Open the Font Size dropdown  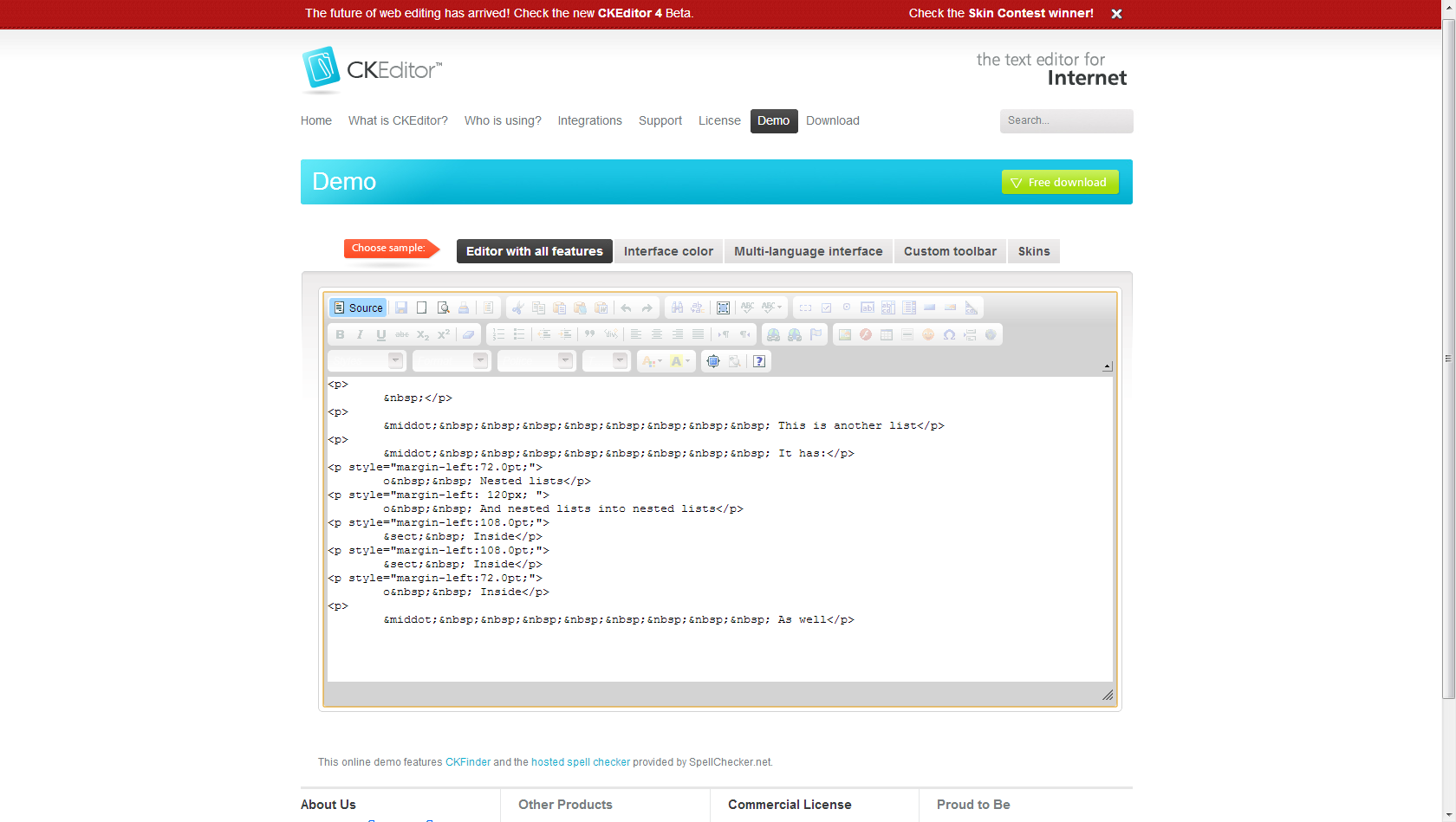[x=607, y=361]
